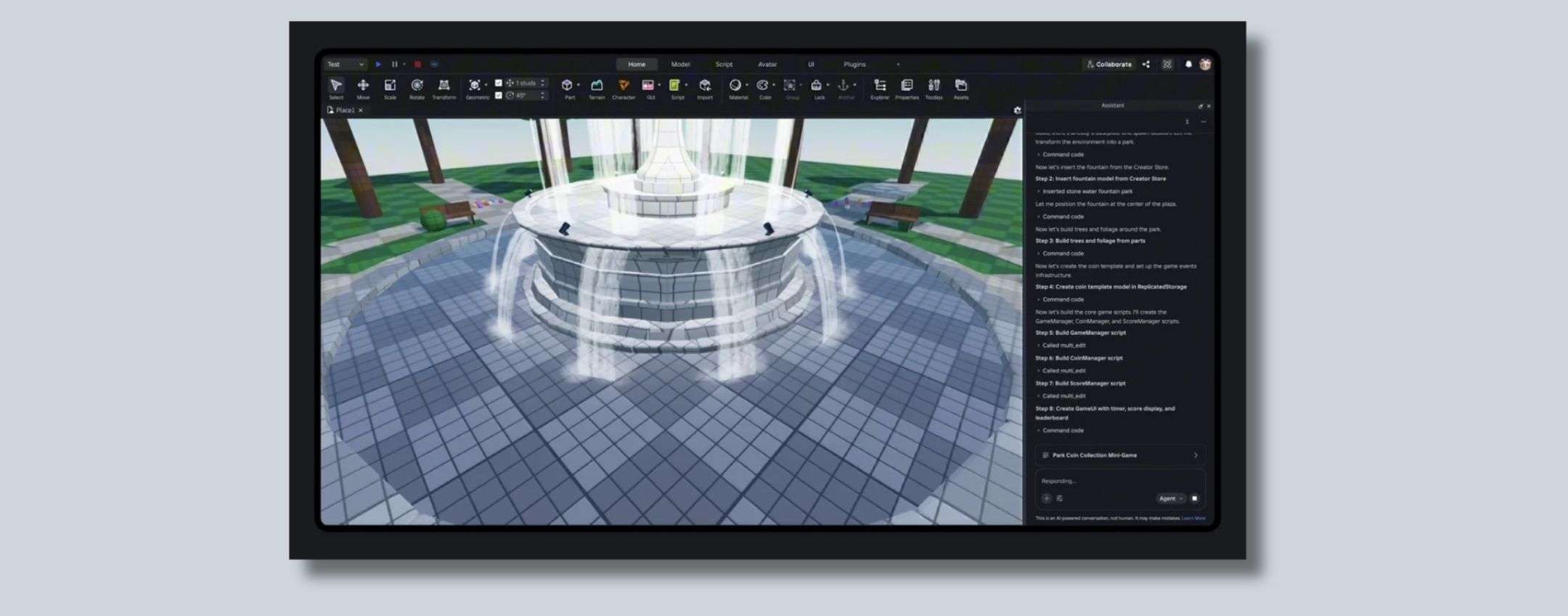Click the plus attachment icon in Assistant

[1046, 498]
